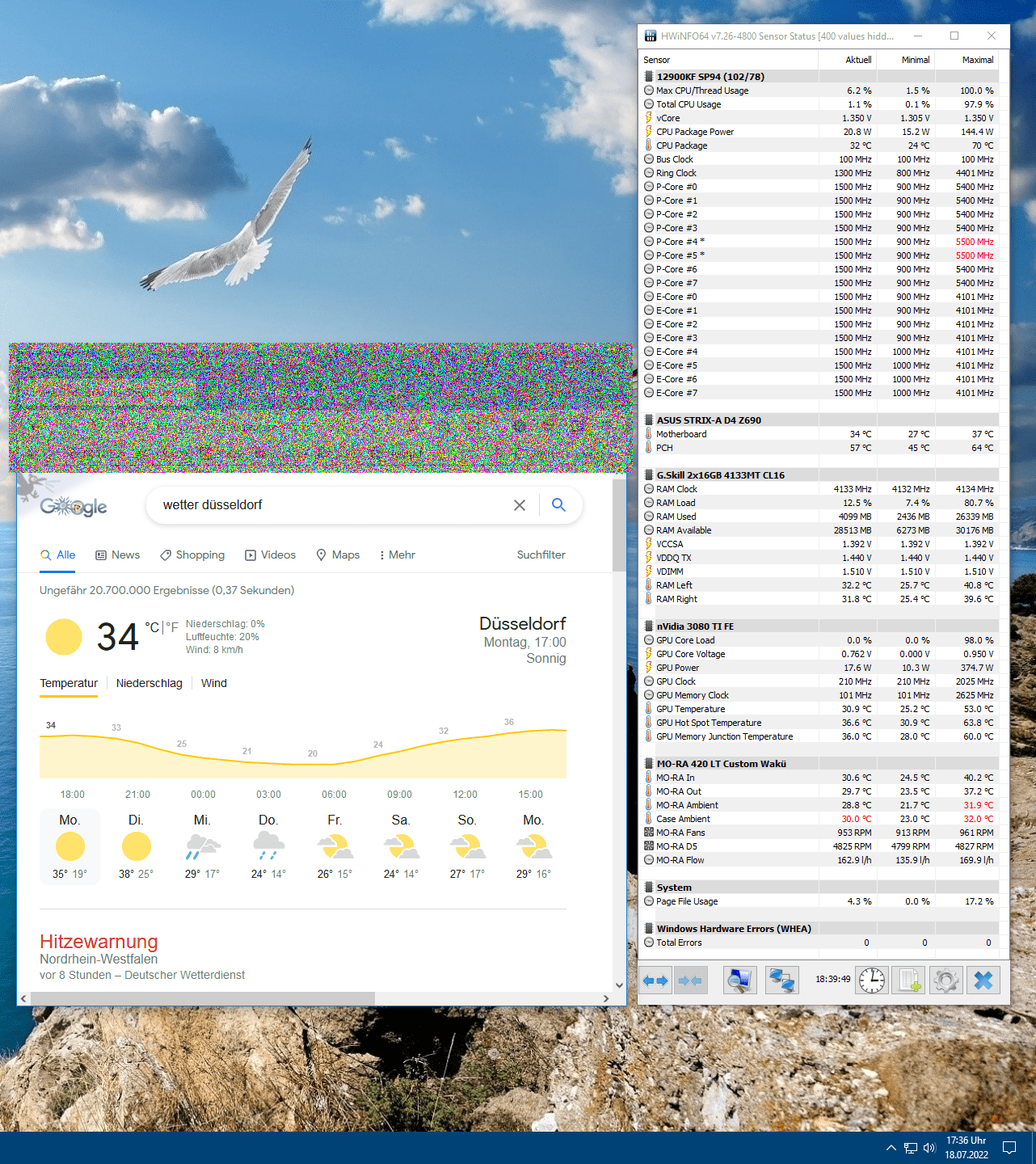The width and height of the screenshot is (1036, 1164).
Task: Expand the Mehr menu in Google
Action: (397, 555)
